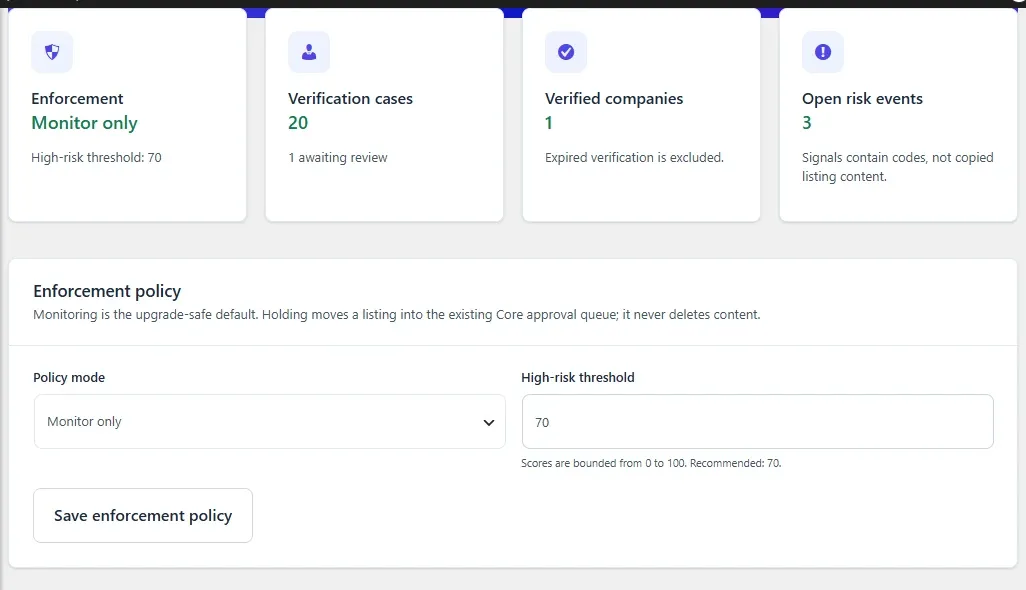
Task: Click the 'Verified companies' card title
Action: [614, 99]
